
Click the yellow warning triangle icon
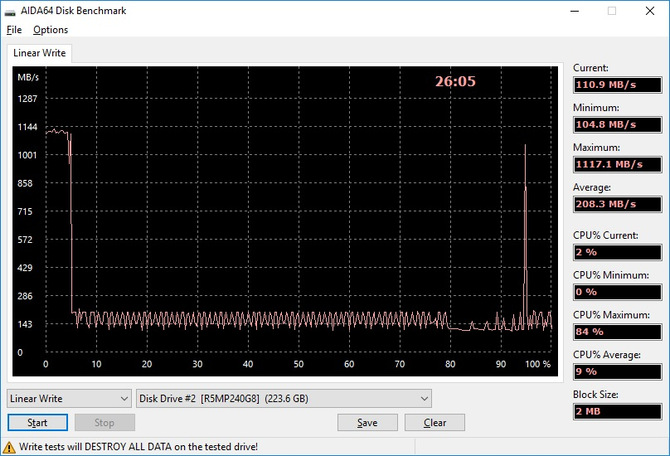point(9,447)
